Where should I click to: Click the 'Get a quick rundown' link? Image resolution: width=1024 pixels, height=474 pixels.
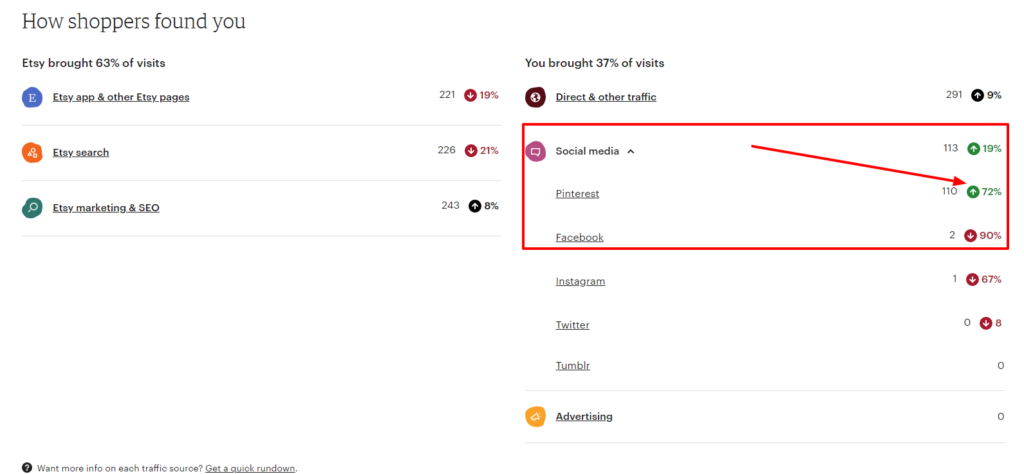click(x=250, y=468)
